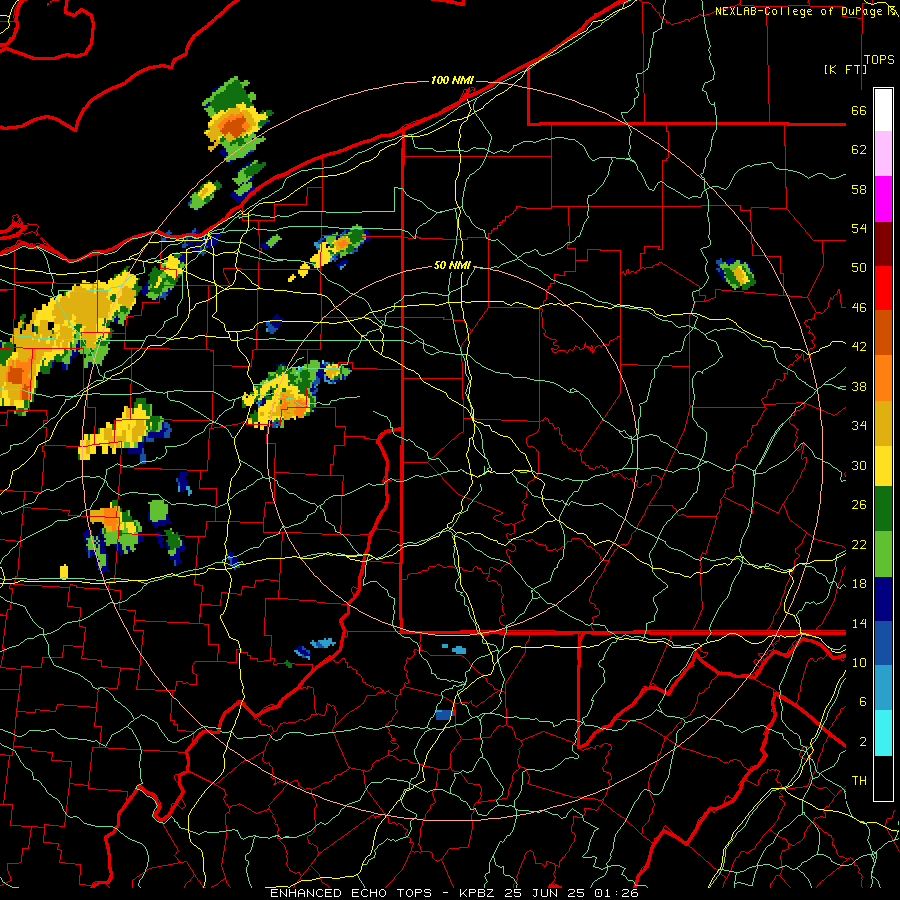
Task: Select the gold legend color segment
Action: tap(883, 422)
